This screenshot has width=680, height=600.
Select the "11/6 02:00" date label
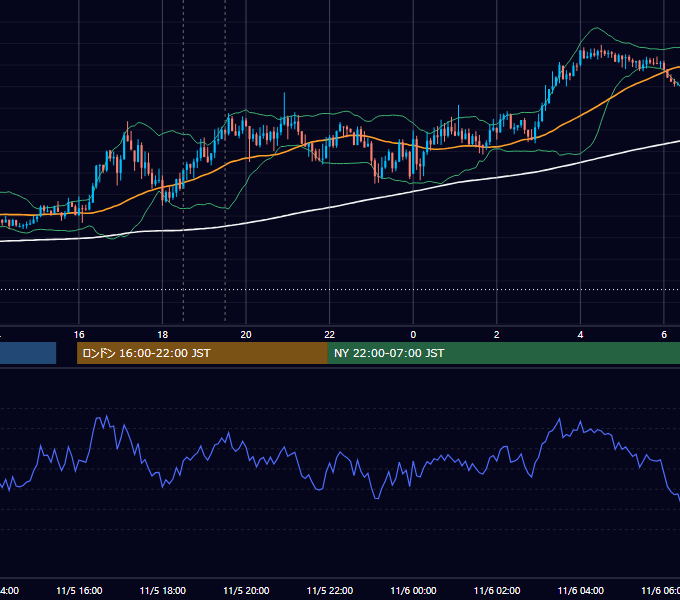[497, 590]
